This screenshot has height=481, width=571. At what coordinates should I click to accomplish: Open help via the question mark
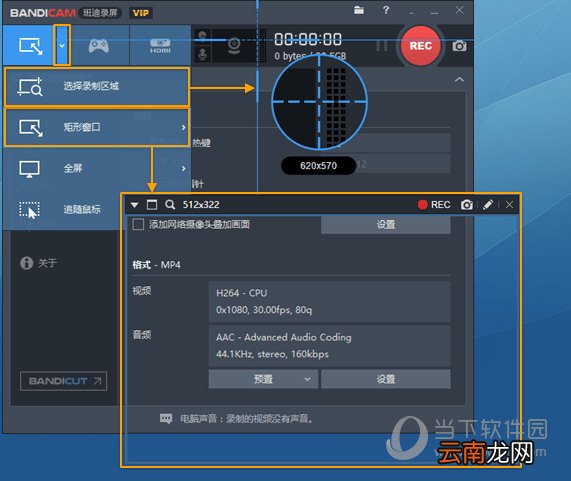tap(386, 10)
